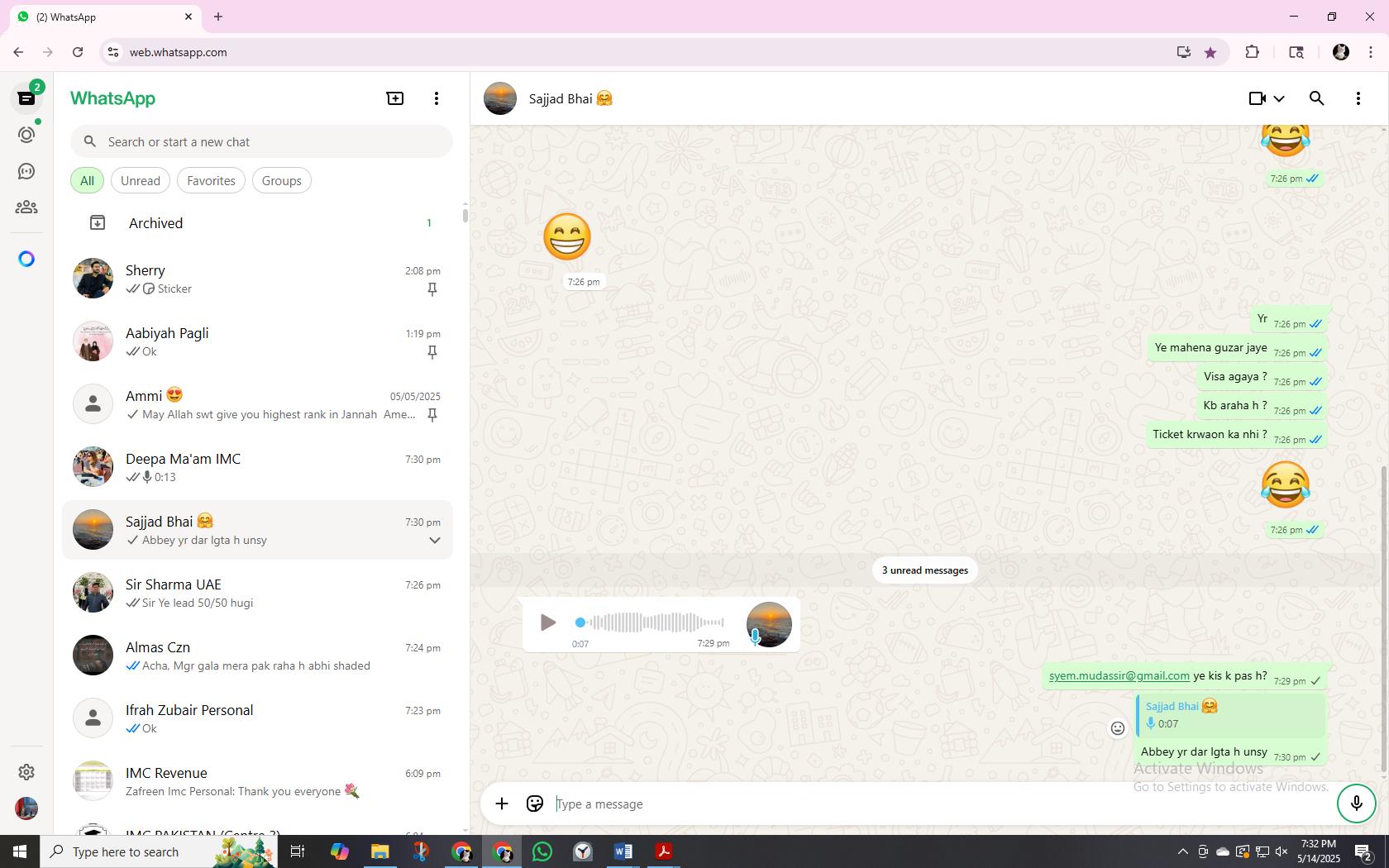Open the Windows Start menu
This screenshot has width=1389, height=868.
point(20,851)
